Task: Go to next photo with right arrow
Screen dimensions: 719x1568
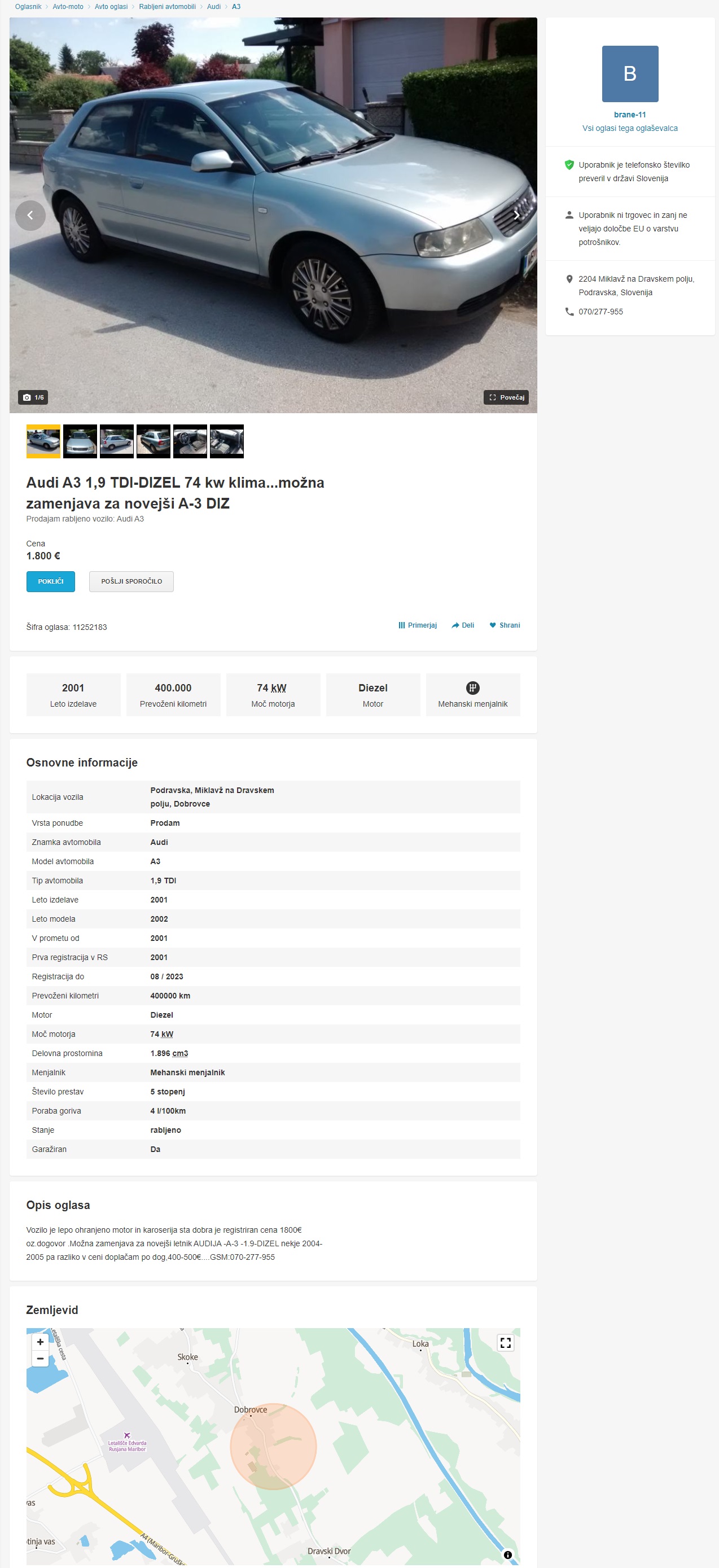Action: 516,216
